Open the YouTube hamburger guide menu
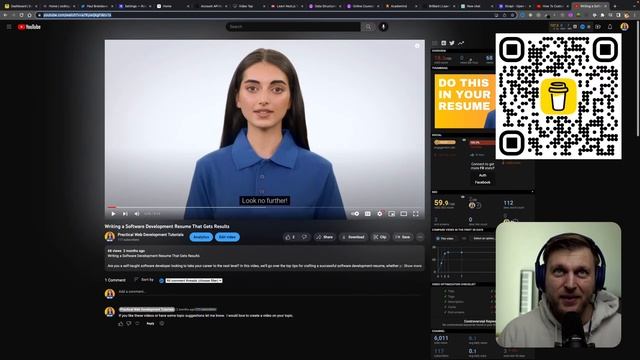This screenshot has height=360, width=640. (9, 27)
